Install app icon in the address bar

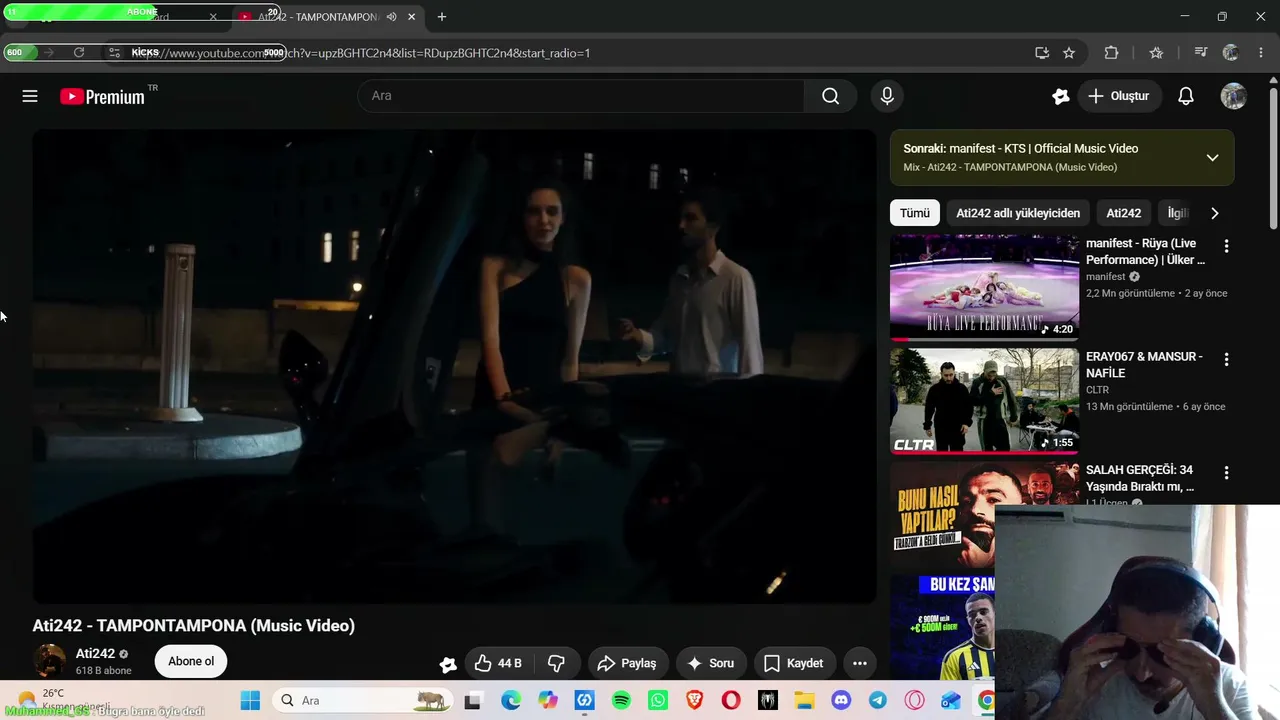(1042, 53)
